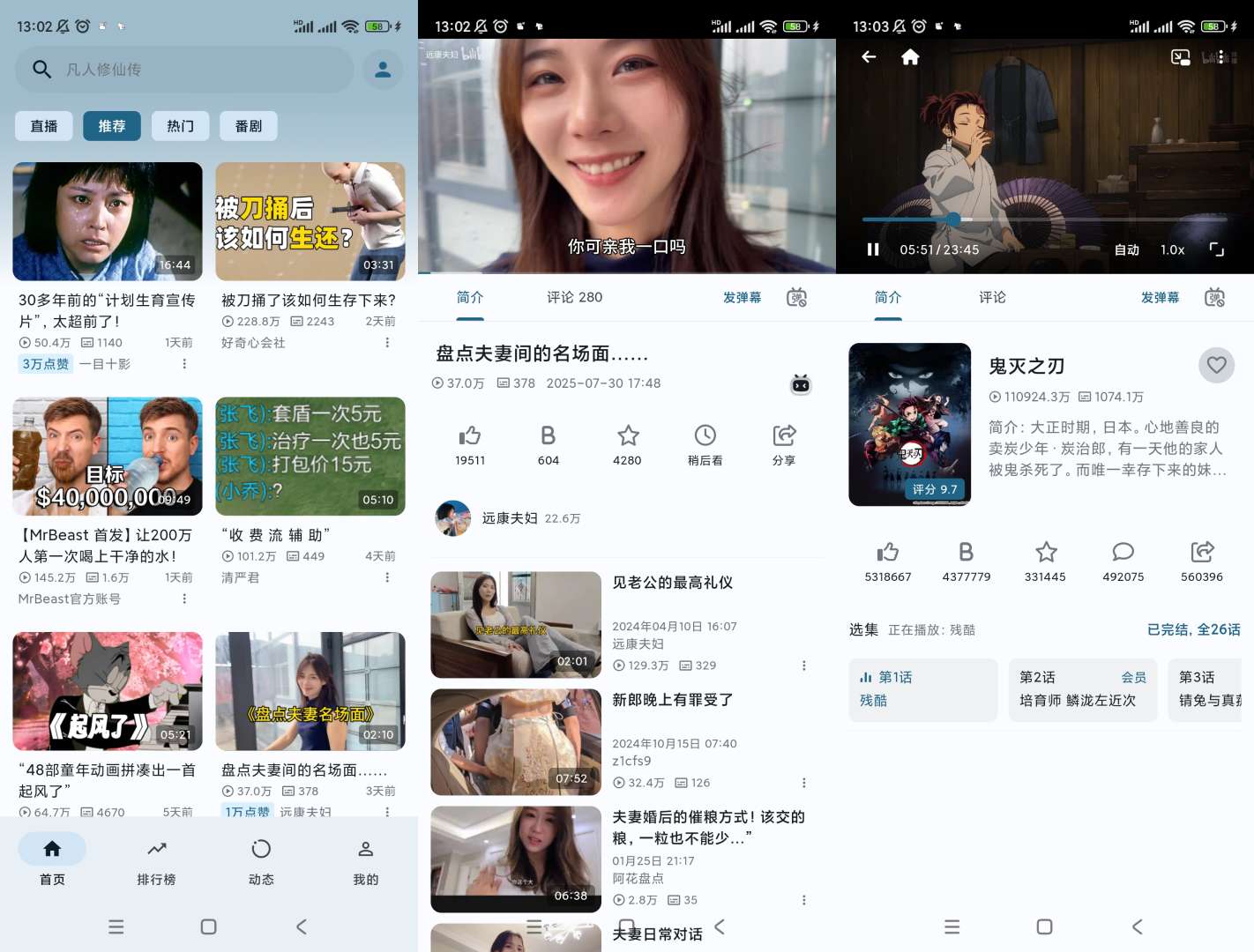Screen dimensions: 1254x952
Task: Tap 发弹幕 in the 盘点夫妻间的名场面 screen
Action: pos(742,298)
